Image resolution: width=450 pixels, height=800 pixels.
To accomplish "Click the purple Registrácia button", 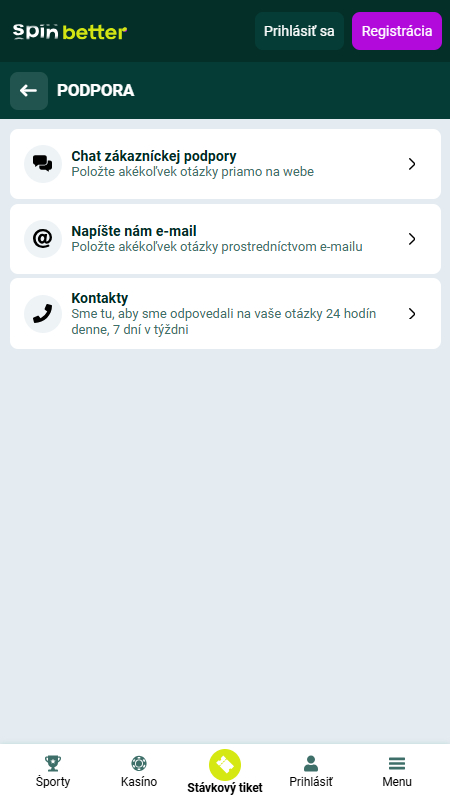I will [397, 31].
